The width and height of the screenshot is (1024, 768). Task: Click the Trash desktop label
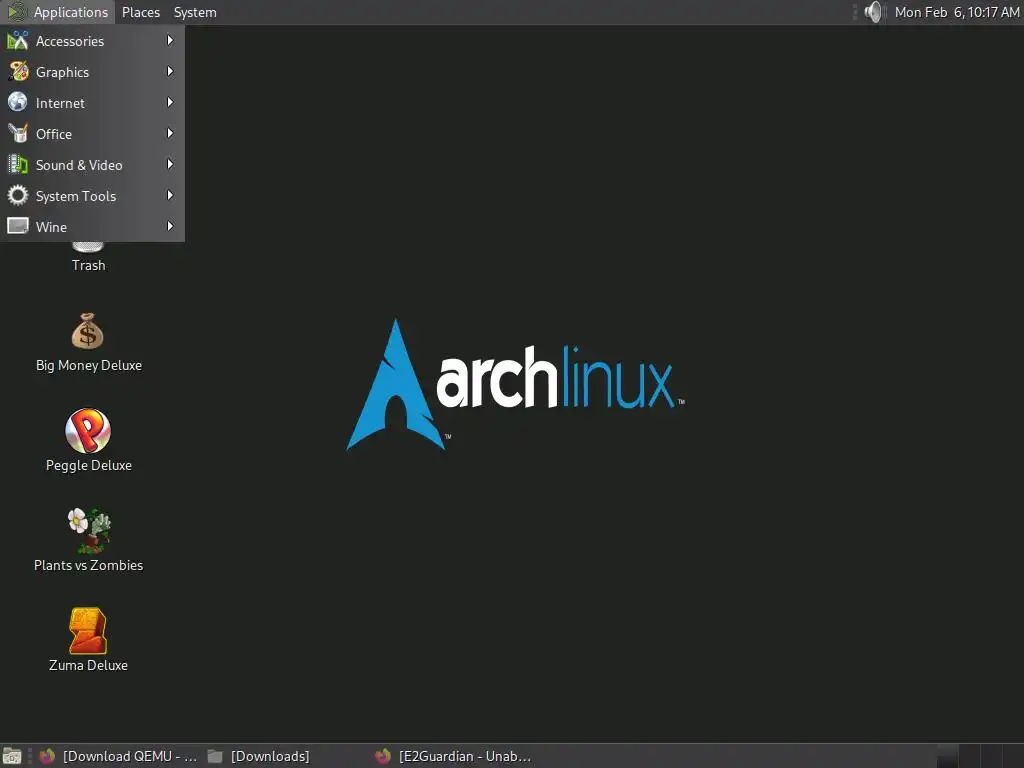point(88,265)
